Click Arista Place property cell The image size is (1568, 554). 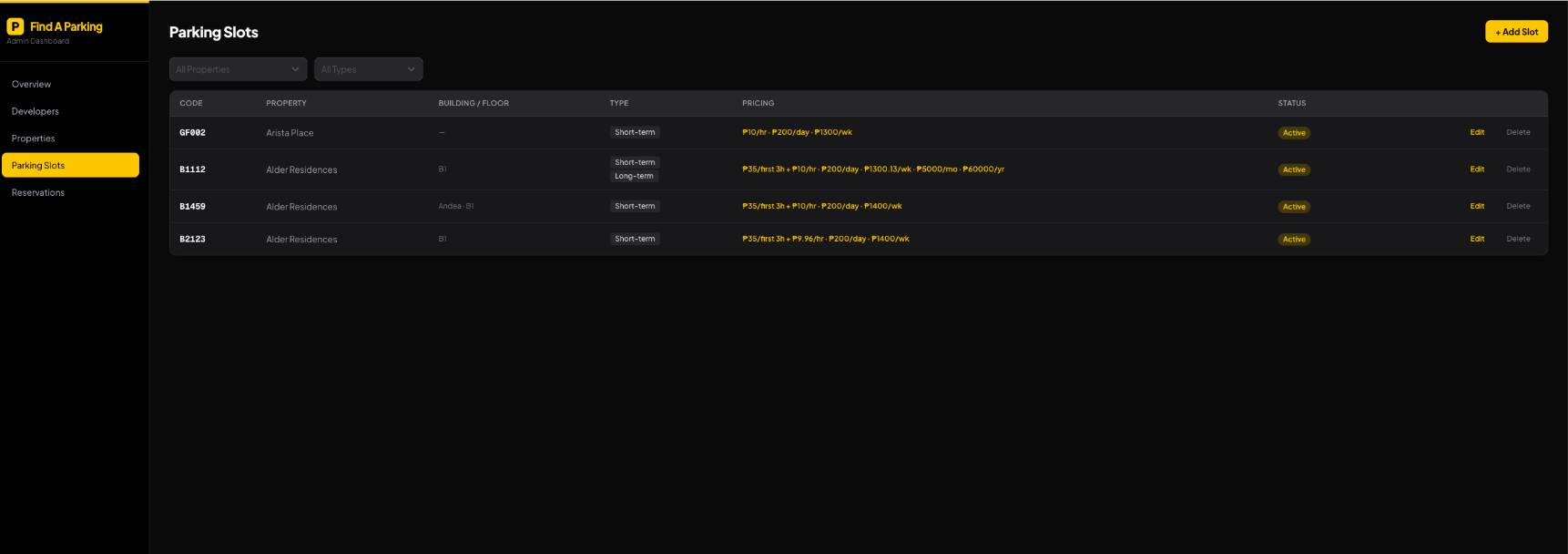(290, 133)
